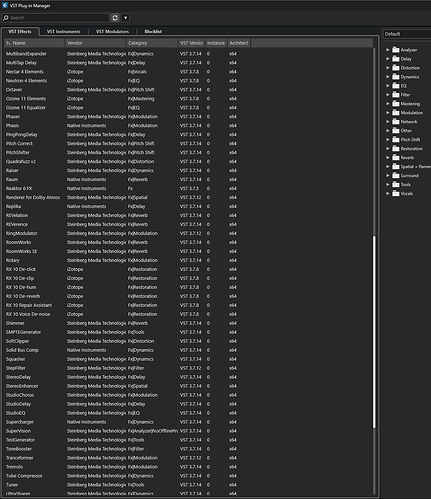Expand the Filter folder

(388, 95)
